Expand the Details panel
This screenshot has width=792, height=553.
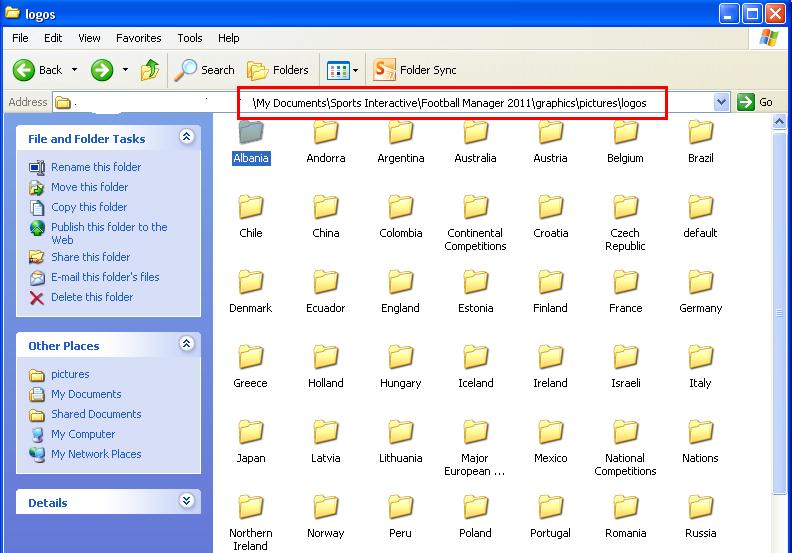click(x=186, y=500)
